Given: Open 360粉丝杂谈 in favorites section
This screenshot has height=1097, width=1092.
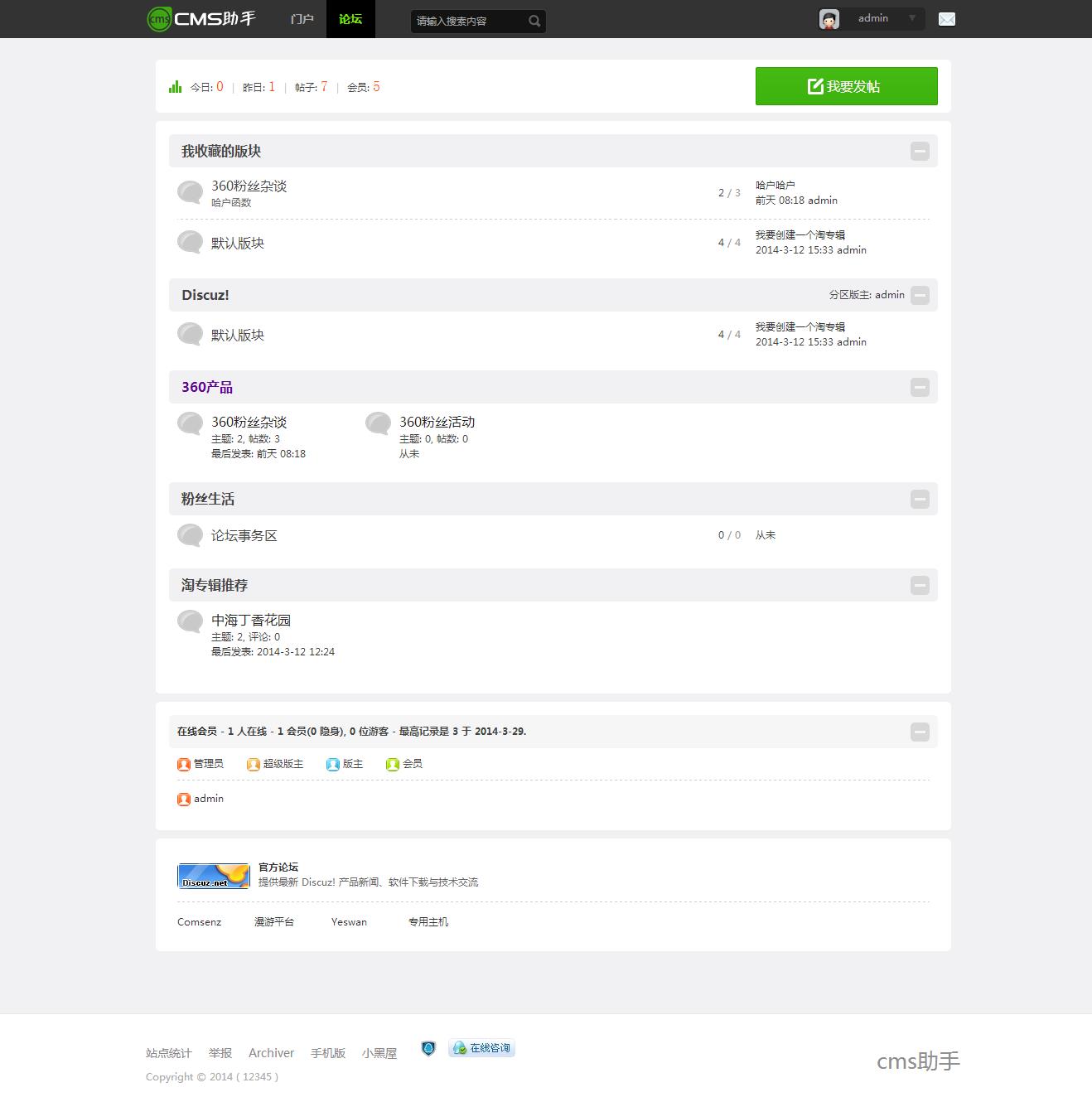Looking at the screenshot, I should click(x=249, y=186).
